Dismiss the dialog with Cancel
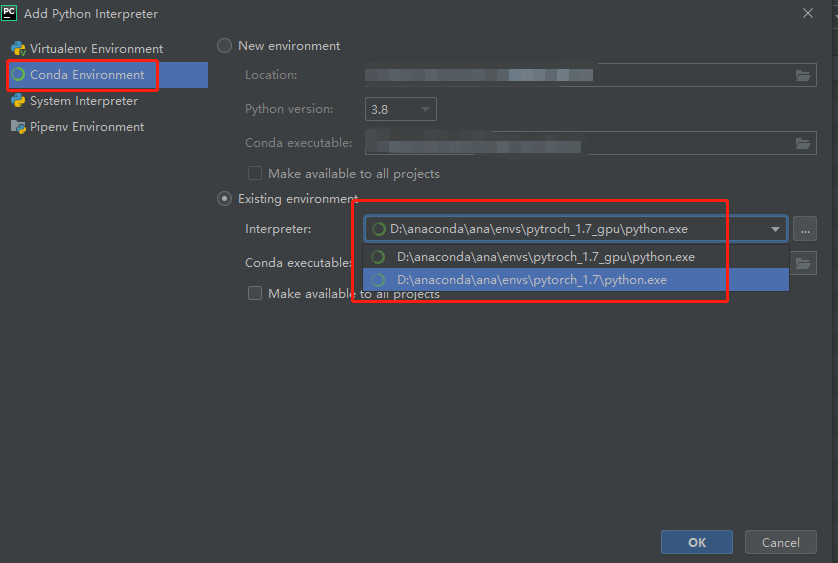Image resolution: width=838 pixels, height=563 pixels. (x=781, y=542)
